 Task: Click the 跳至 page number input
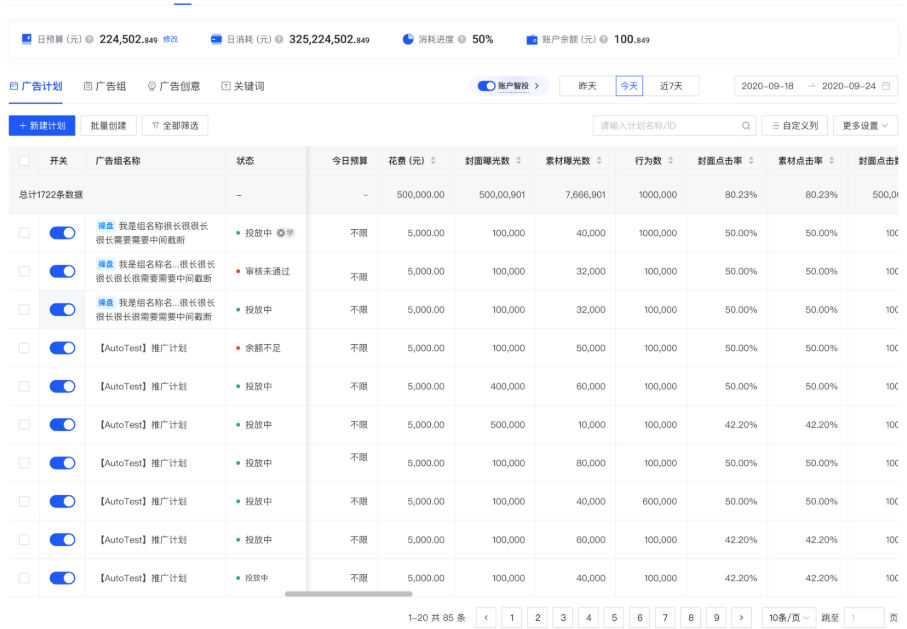tap(864, 617)
